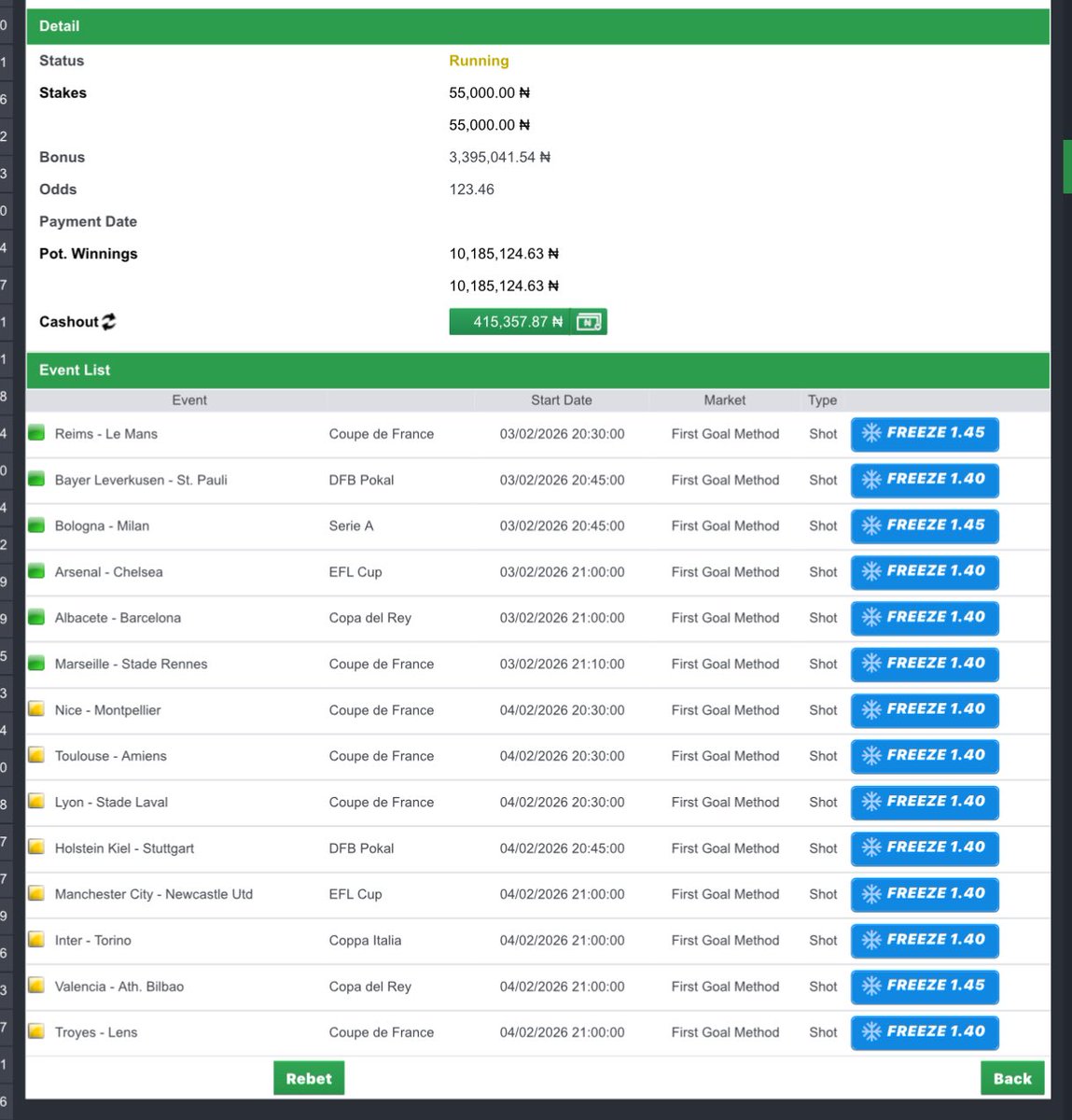Click First Goal Method in Troyes - Lens row
Viewport: 1072px width, 1120px height.
(725, 1032)
